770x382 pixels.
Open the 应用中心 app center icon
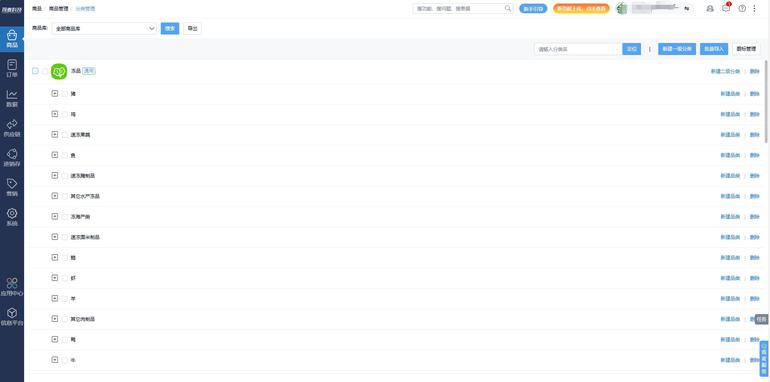[x=12, y=287]
